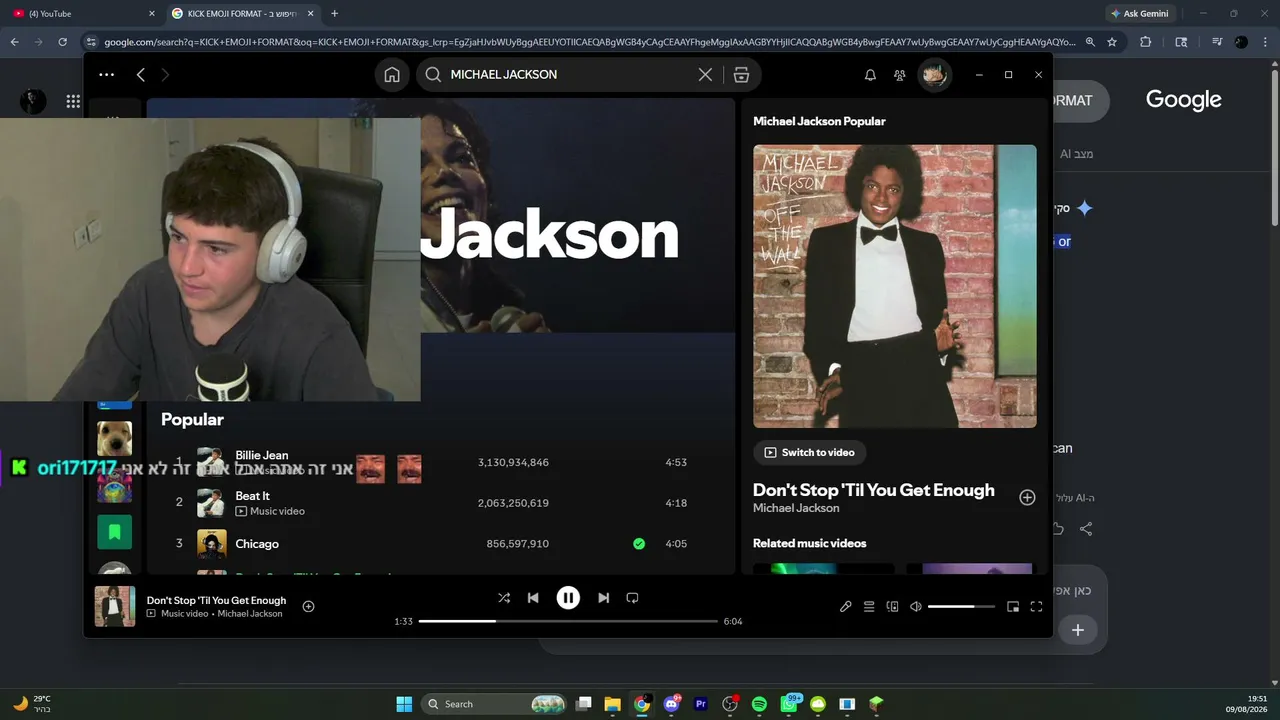Open the Spotify three-dots menu
1280x720 pixels.
pyautogui.click(x=107, y=75)
